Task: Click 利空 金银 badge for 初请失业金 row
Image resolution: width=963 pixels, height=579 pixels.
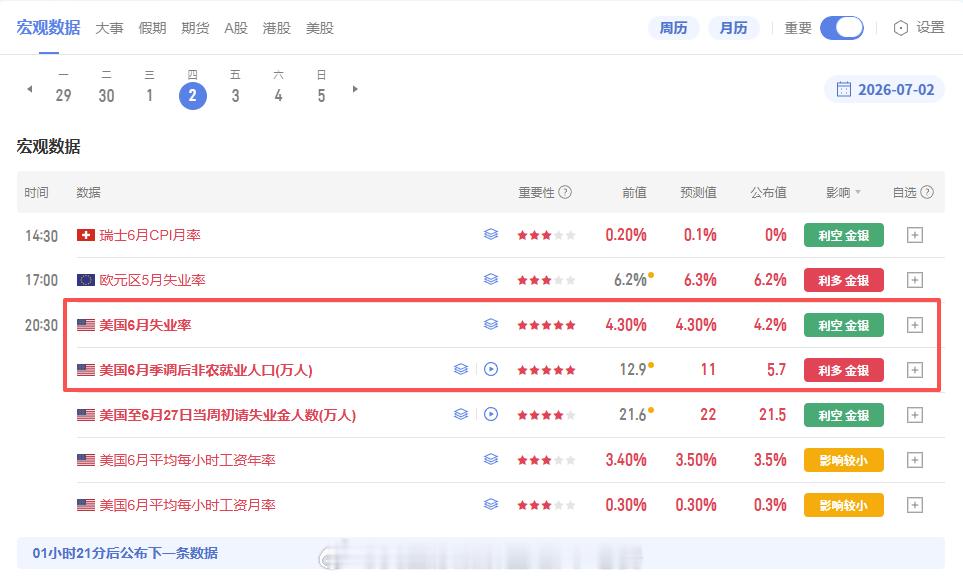Action: pos(843,415)
